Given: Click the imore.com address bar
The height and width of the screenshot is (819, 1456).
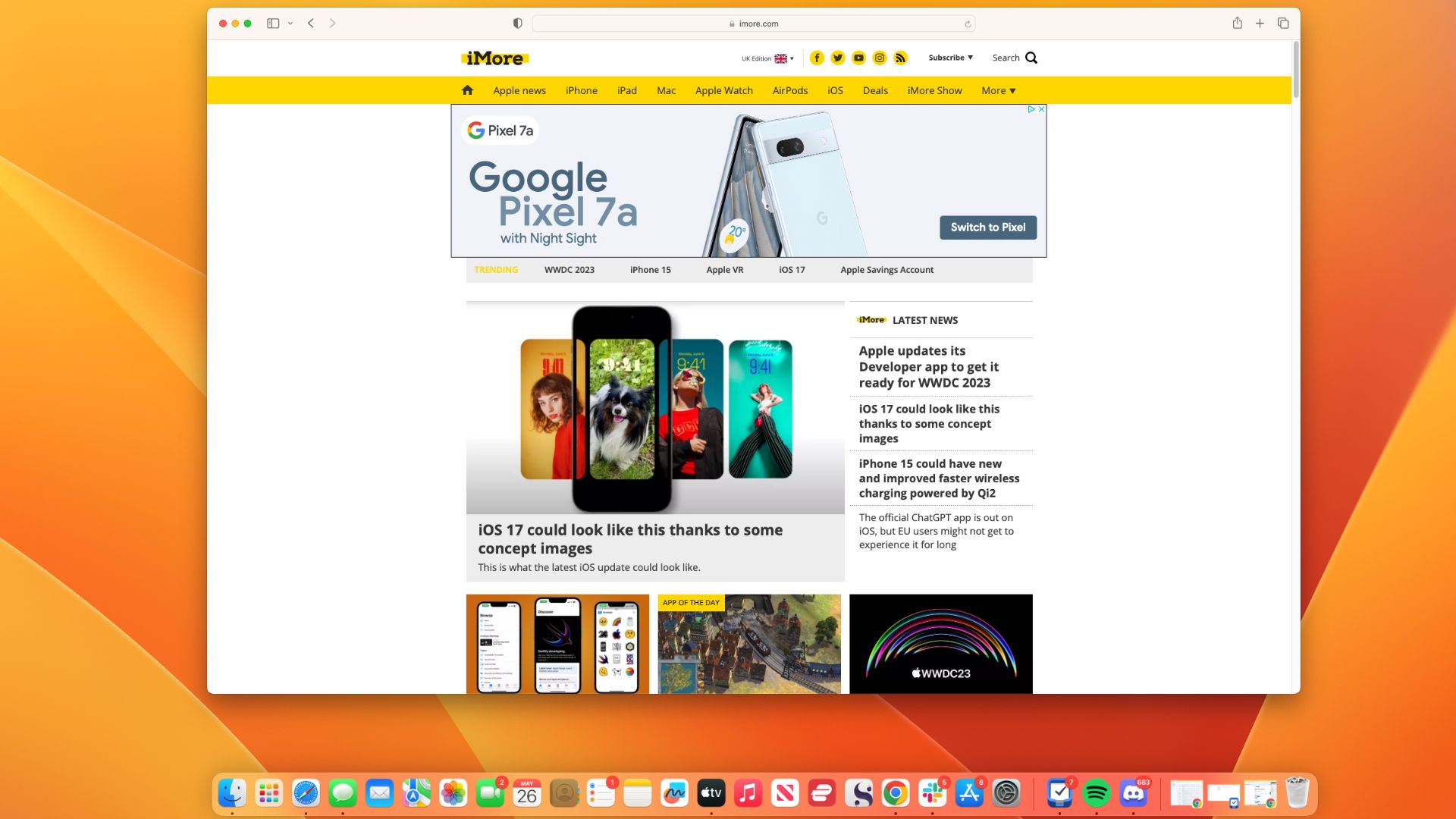Looking at the screenshot, I should [753, 24].
